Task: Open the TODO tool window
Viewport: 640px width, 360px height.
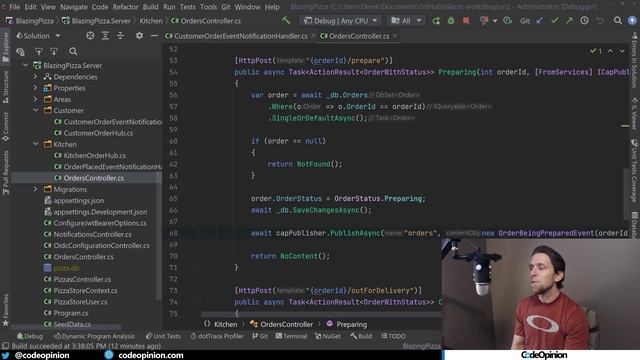Action: [393, 336]
